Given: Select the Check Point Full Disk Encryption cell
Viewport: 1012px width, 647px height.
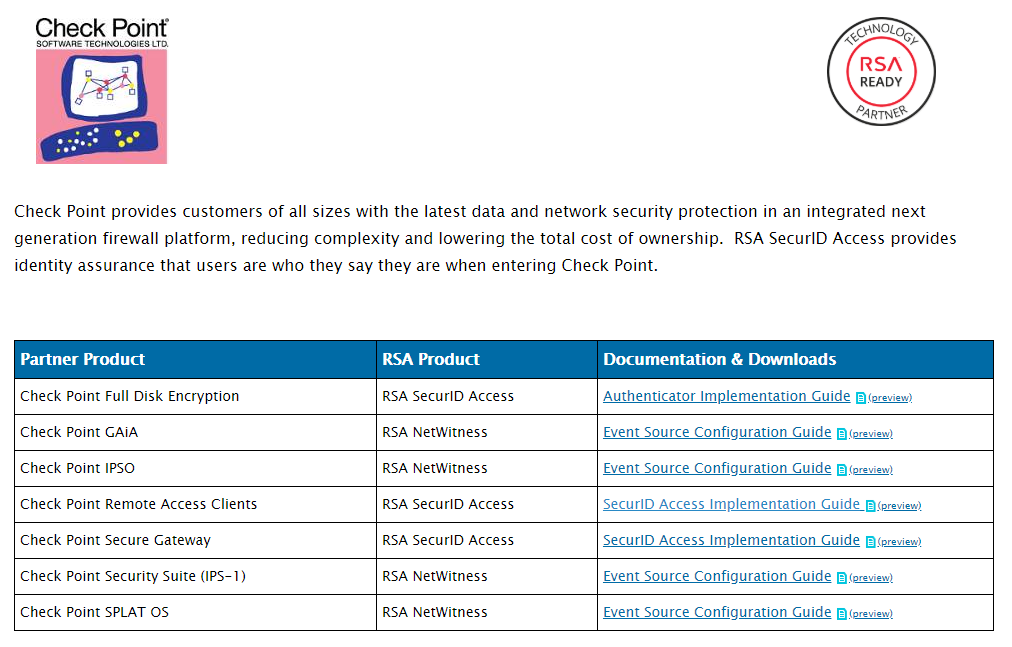Looking at the screenshot, I should 196,396.
